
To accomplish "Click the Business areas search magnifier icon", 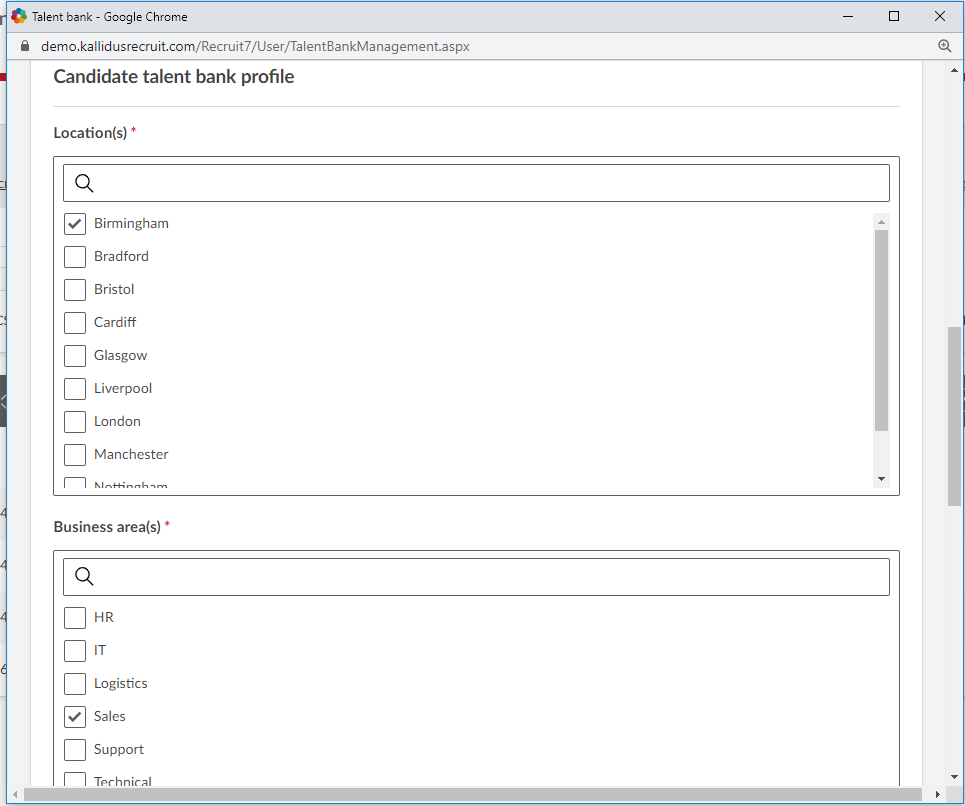I will point(85,577).
